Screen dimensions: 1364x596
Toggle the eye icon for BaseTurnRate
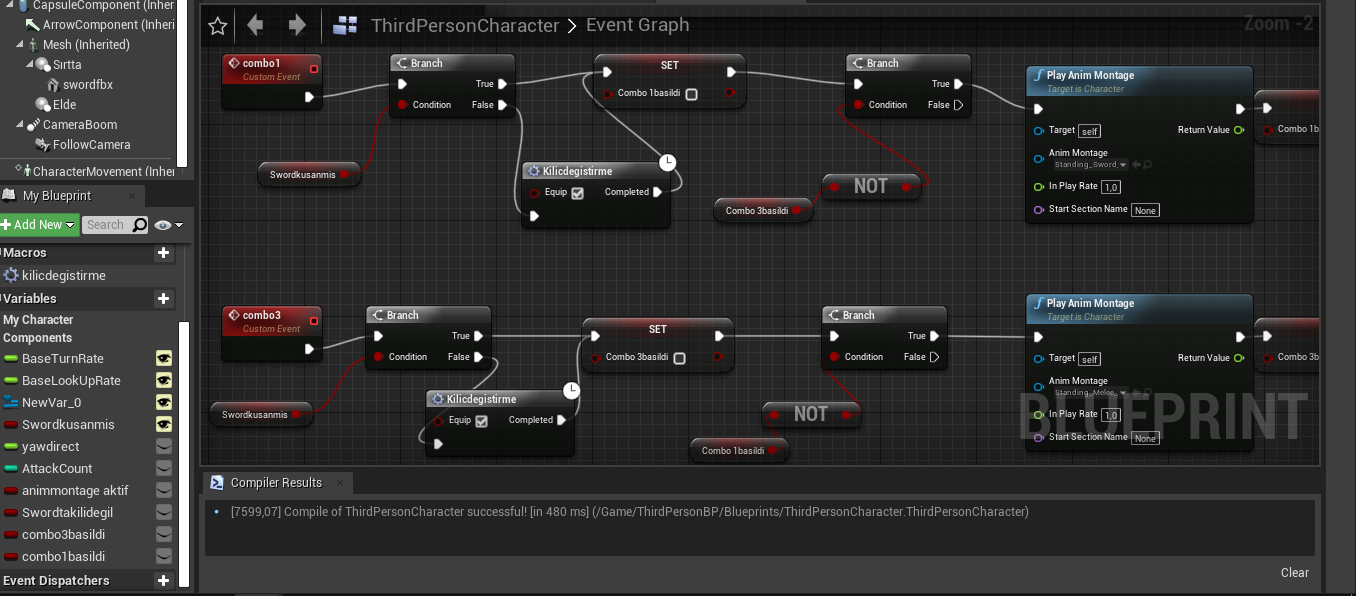pos(165,358)
